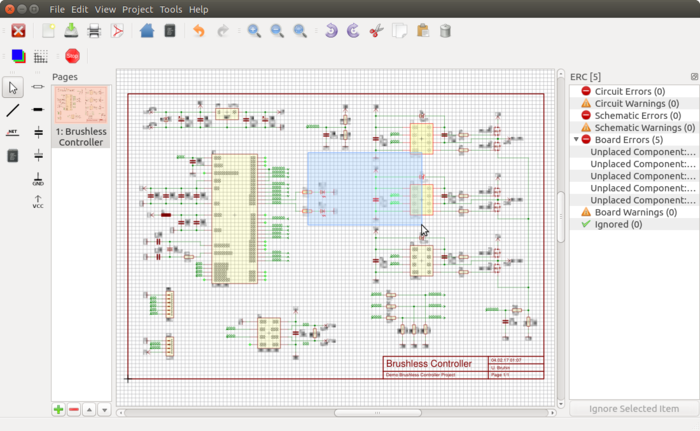Image resolution: width=700 pixels, height=431 pixels.
Task: Open the Project menu
Action: 138,9
